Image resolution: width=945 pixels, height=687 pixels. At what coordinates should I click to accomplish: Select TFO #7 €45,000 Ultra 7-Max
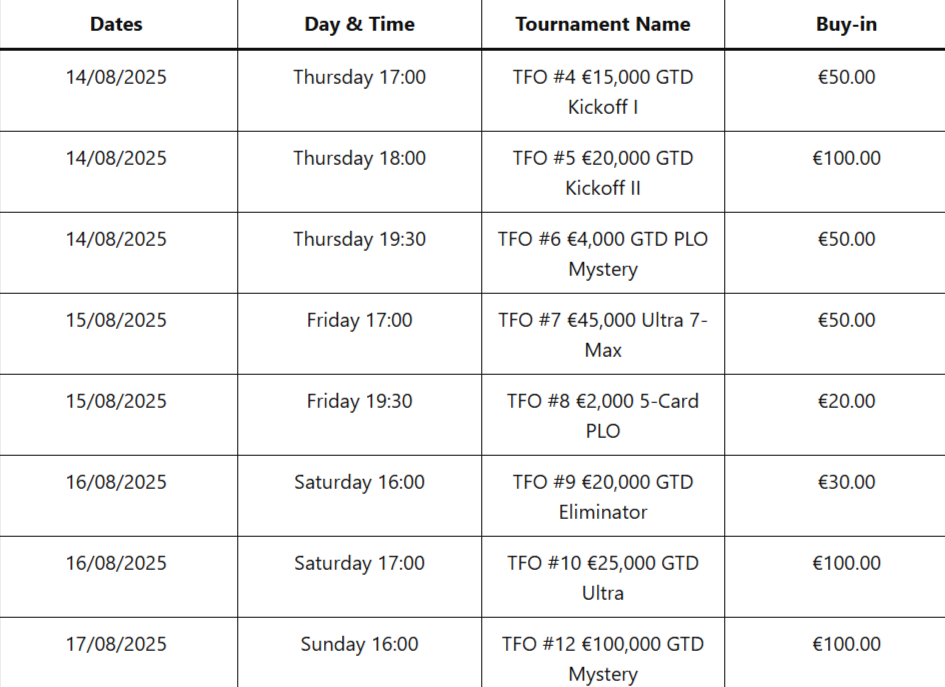pyautogui.click(x=603, y=334)
